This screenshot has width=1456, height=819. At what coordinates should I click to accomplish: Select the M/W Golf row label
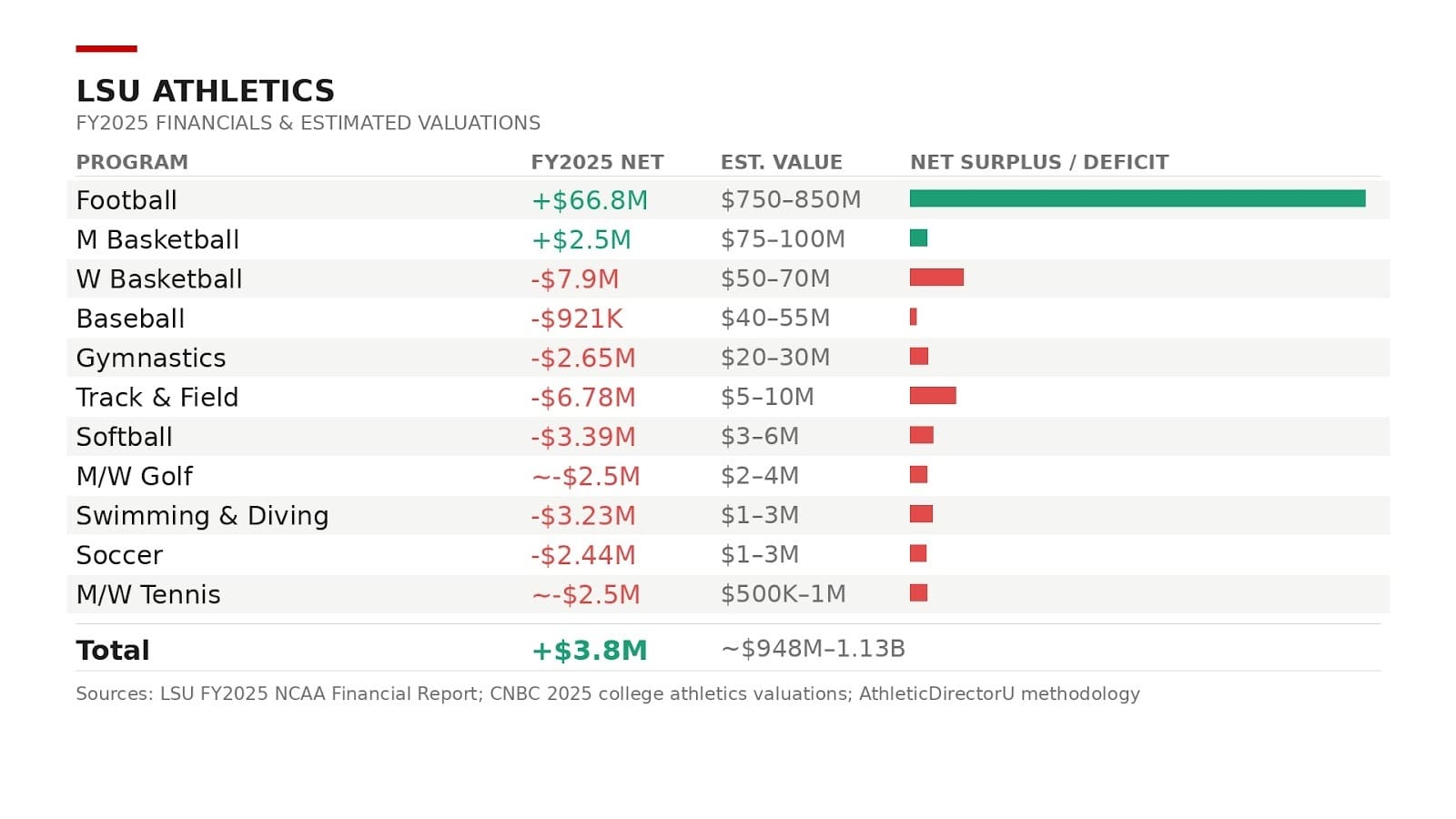coord(135,476)
